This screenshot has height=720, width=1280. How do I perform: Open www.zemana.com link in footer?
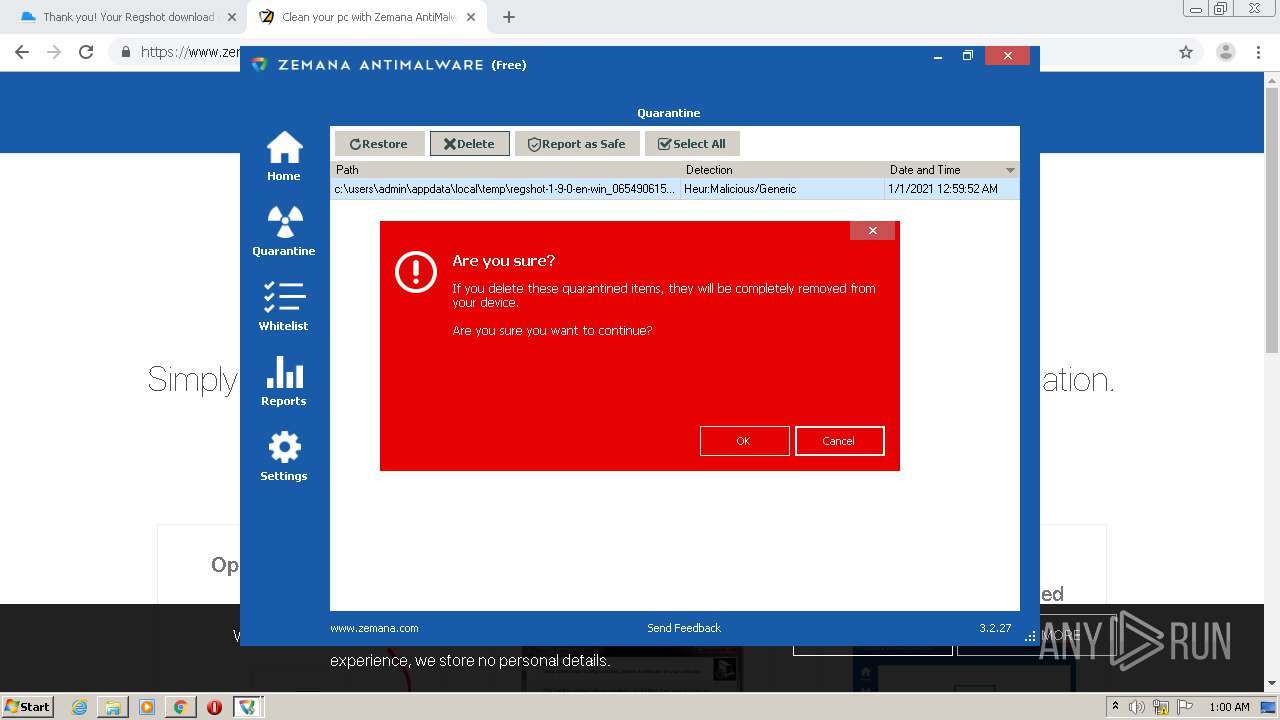coord(374,628)
